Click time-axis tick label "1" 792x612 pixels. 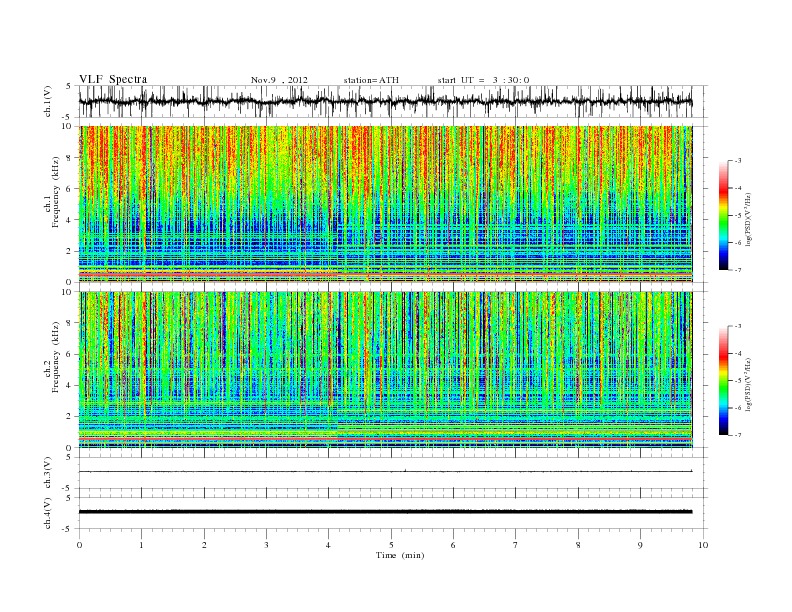(141, 545)
